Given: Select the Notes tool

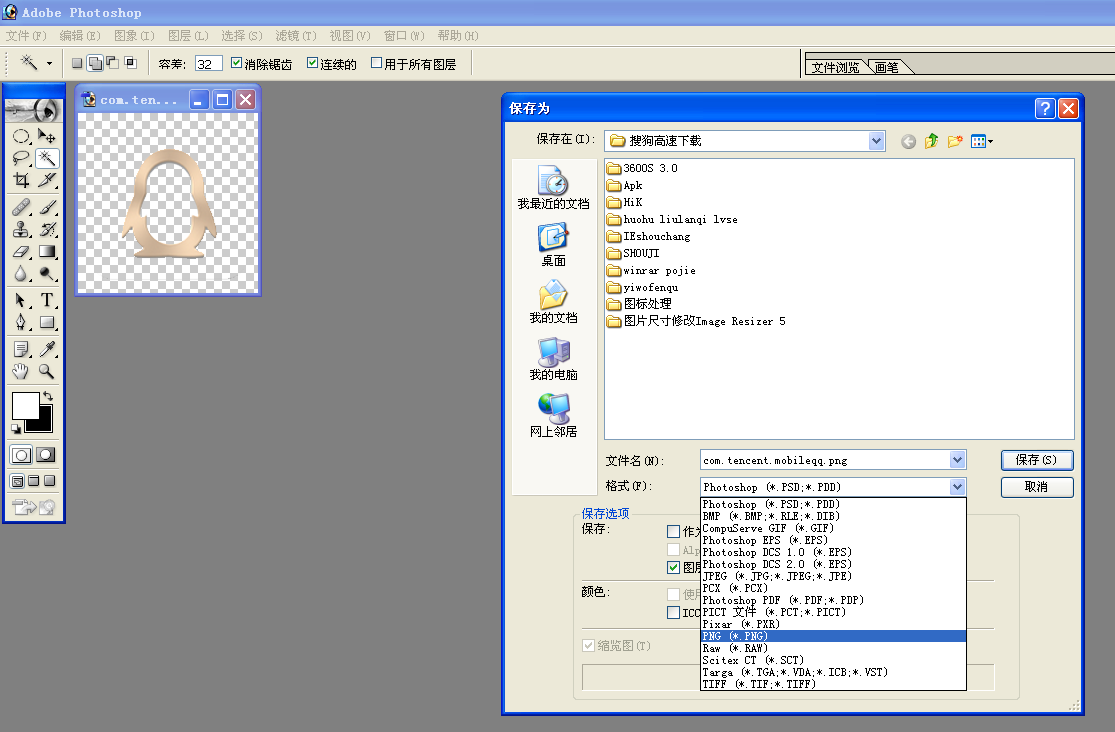Looking at the screenshot, I should point(21,349).
